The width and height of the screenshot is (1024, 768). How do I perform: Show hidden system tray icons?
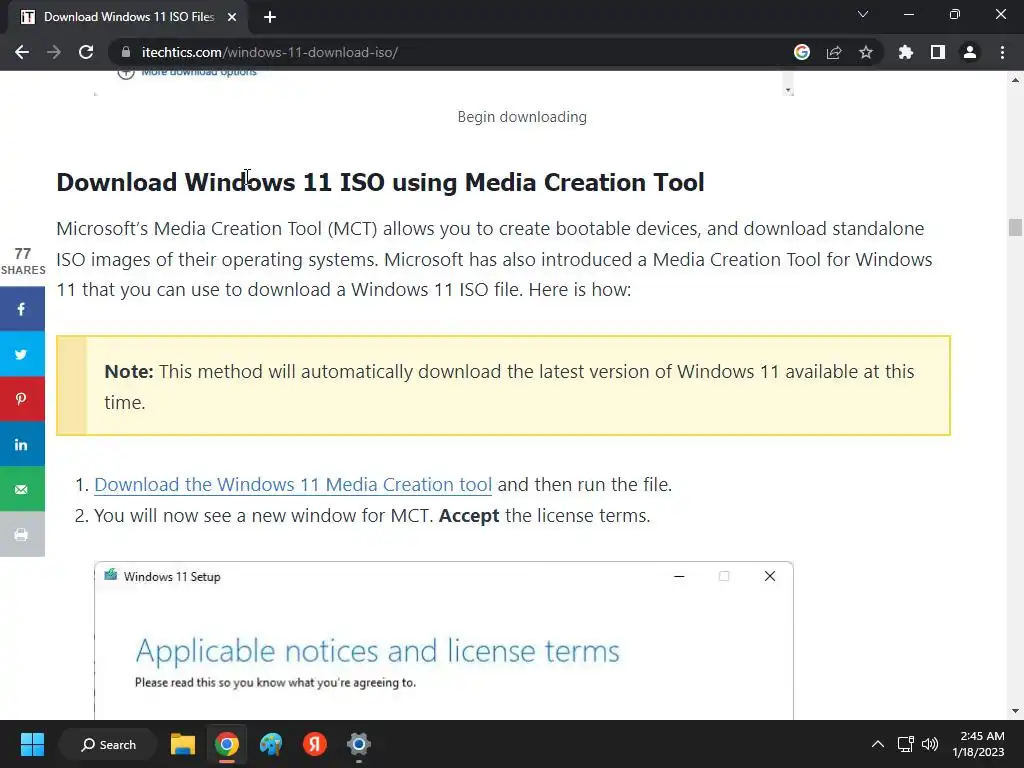(x=878, y=744)
